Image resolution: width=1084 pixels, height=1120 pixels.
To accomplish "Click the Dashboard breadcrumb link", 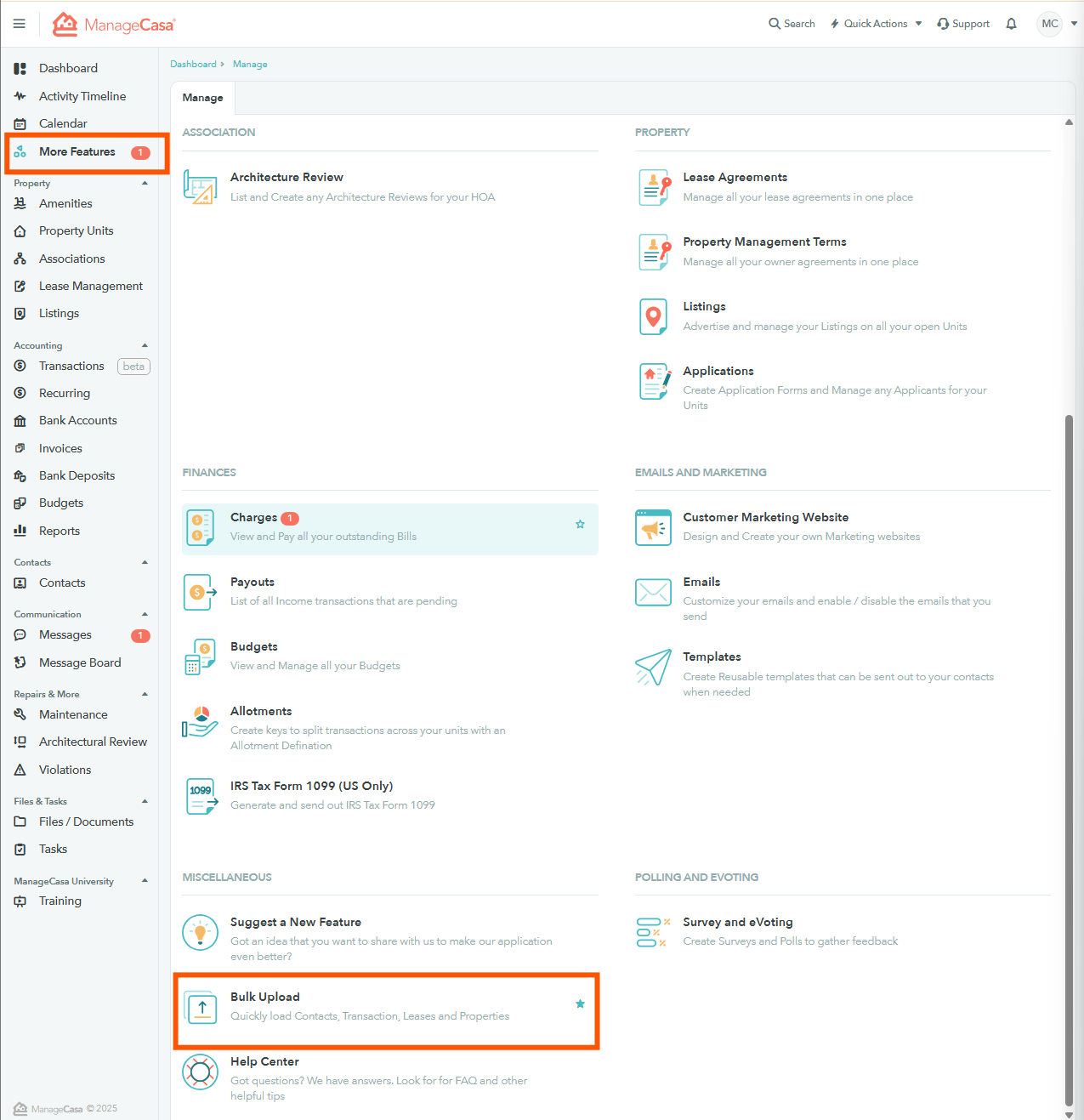I will (x=193, y=64).
